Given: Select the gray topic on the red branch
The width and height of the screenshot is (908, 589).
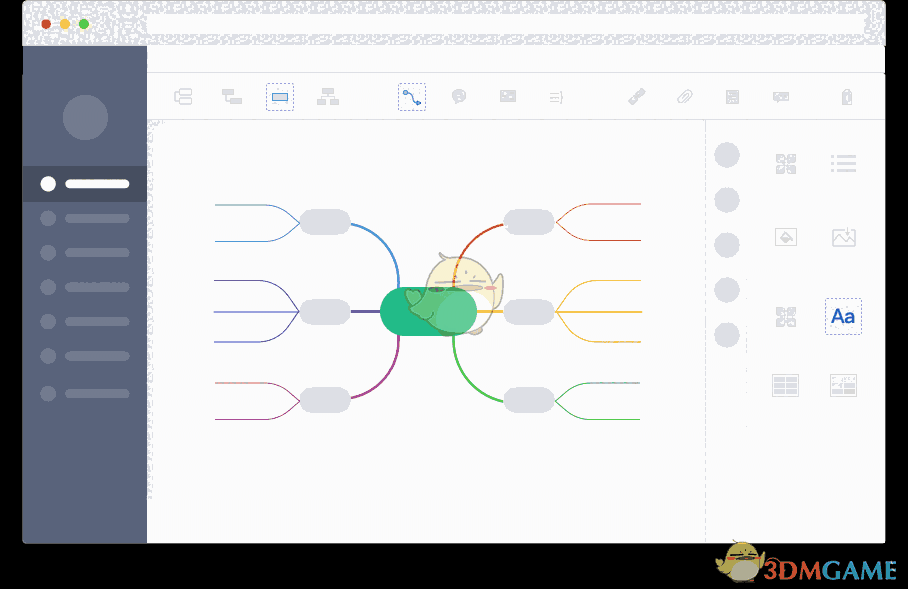Looking at the screenshot, I should [x=529, y=222].
